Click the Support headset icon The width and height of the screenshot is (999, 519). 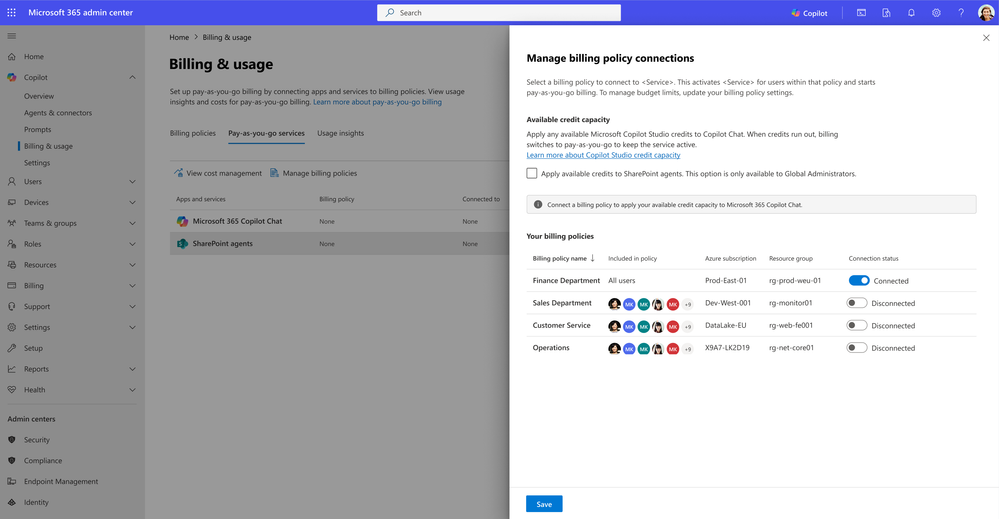click(x=11, y=306)
